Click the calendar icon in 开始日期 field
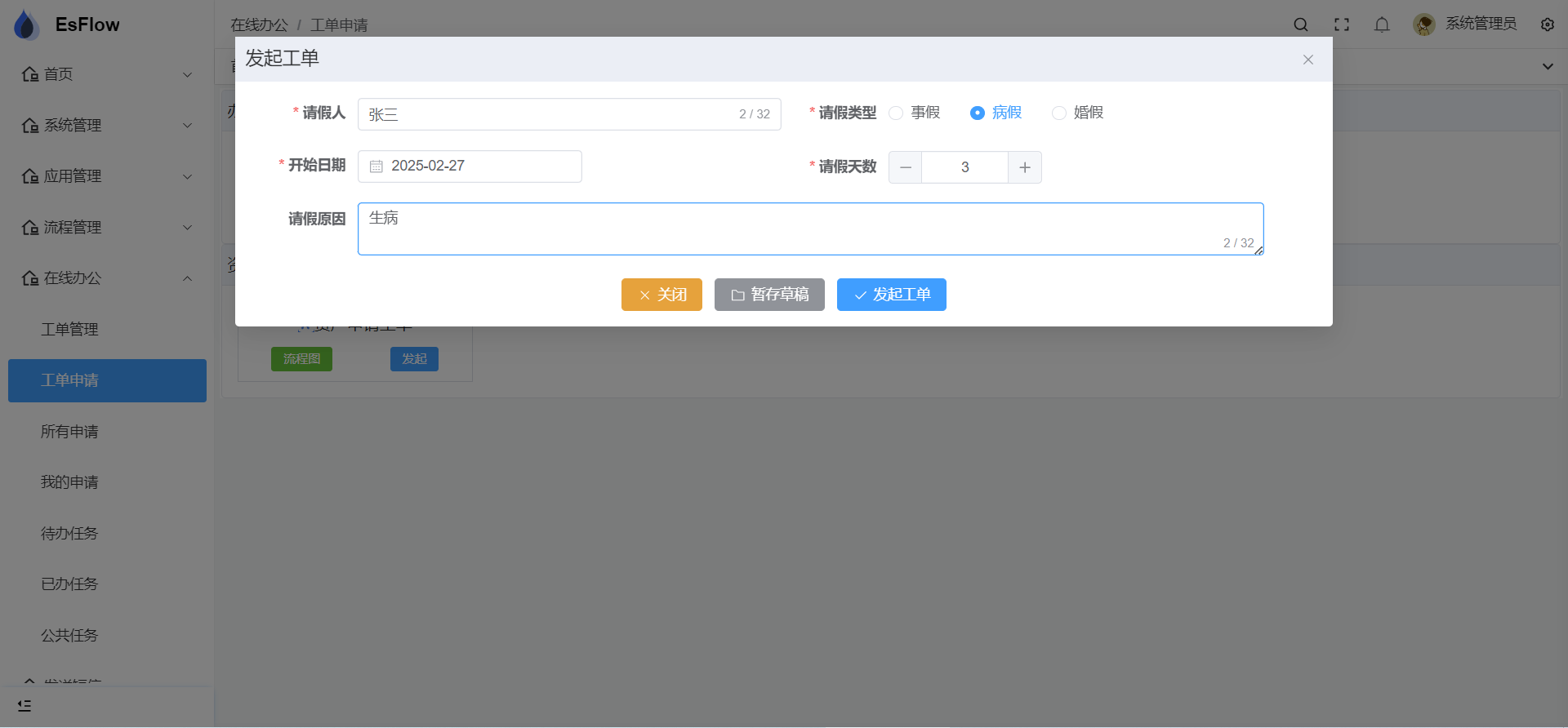 (376, 166)
